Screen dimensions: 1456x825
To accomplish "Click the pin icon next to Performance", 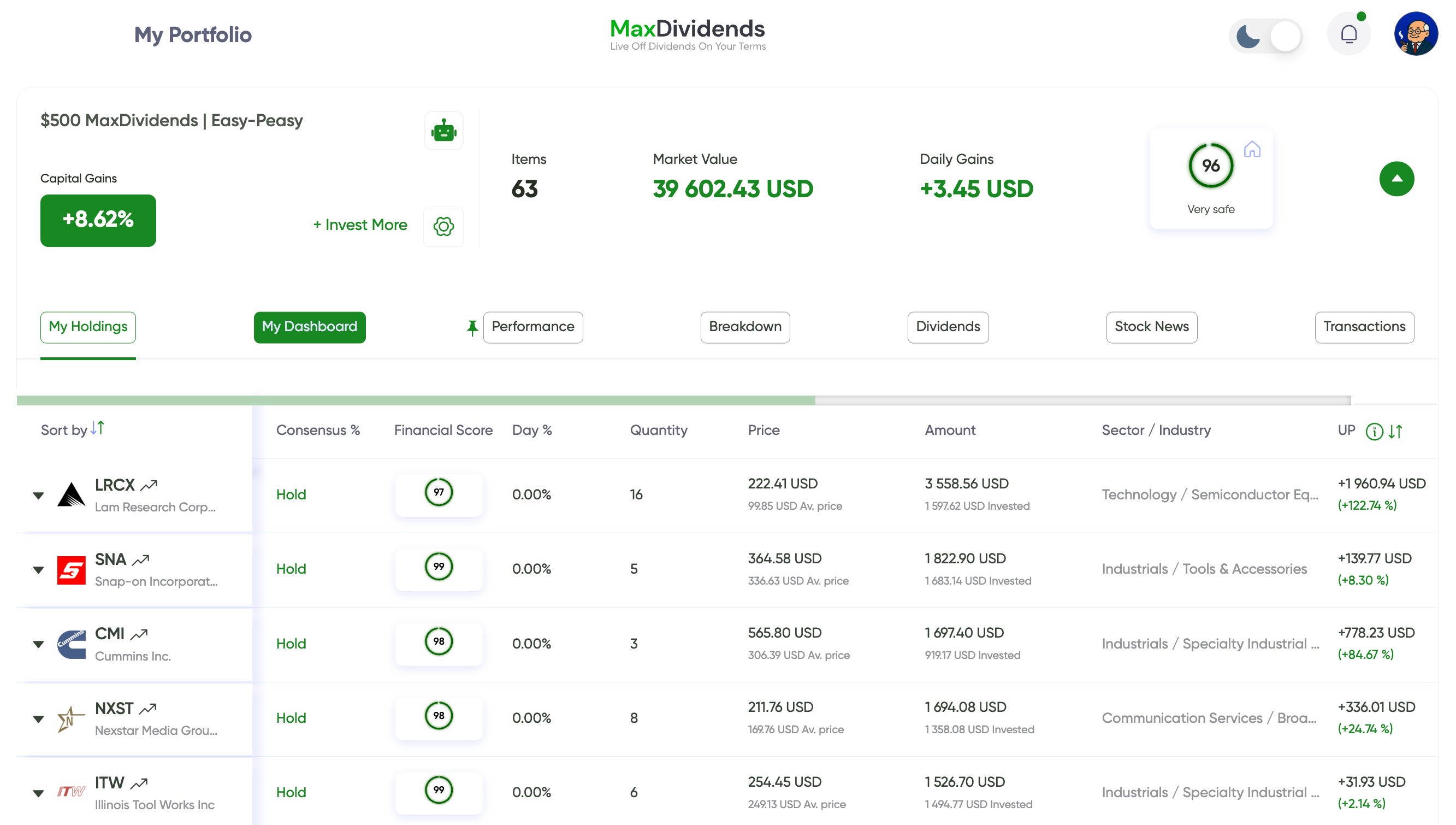I will pyautogui.click(x=472, y=327).
